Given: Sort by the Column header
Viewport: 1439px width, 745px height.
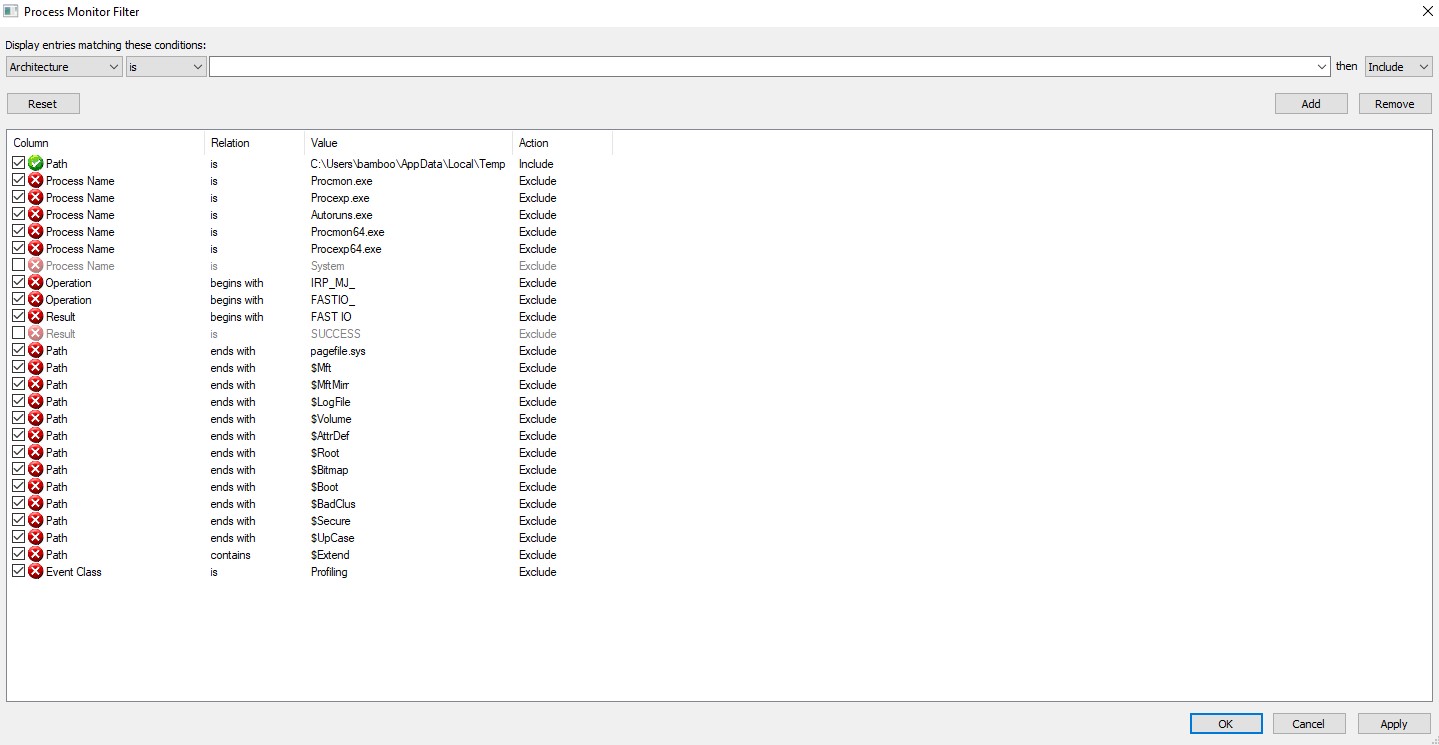Looking at the screenshot, I should tap(106, 143).
